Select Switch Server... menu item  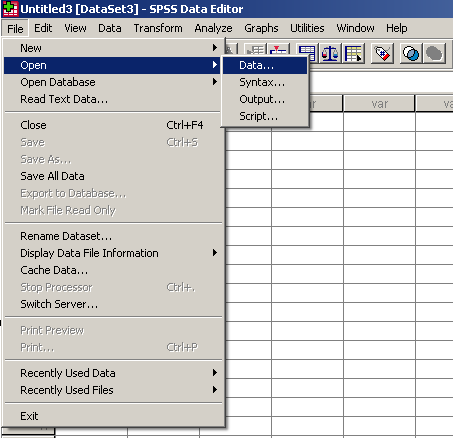(x=112, y=304)
